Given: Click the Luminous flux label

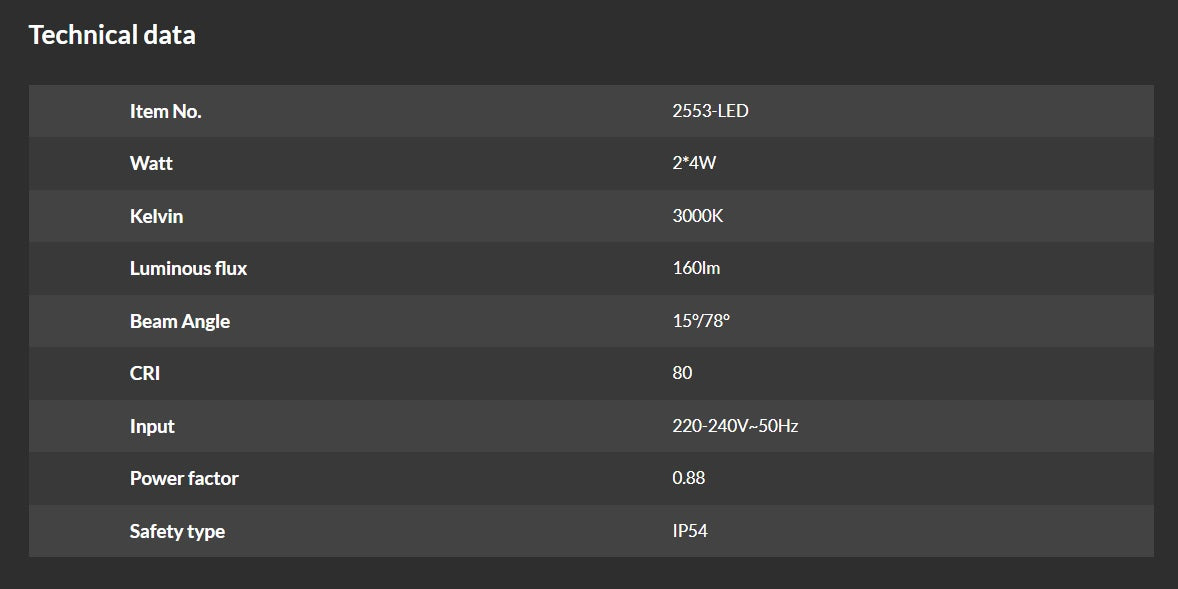Looking at the screenshot, I should tap(188, 268).
